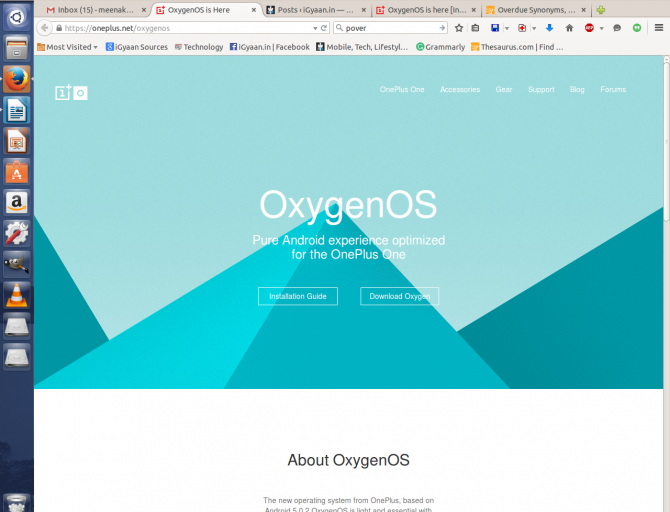Screen dimensions: 670x512
Task: Open the Firefox downloads arrow icon
Action: click(549, 28)
